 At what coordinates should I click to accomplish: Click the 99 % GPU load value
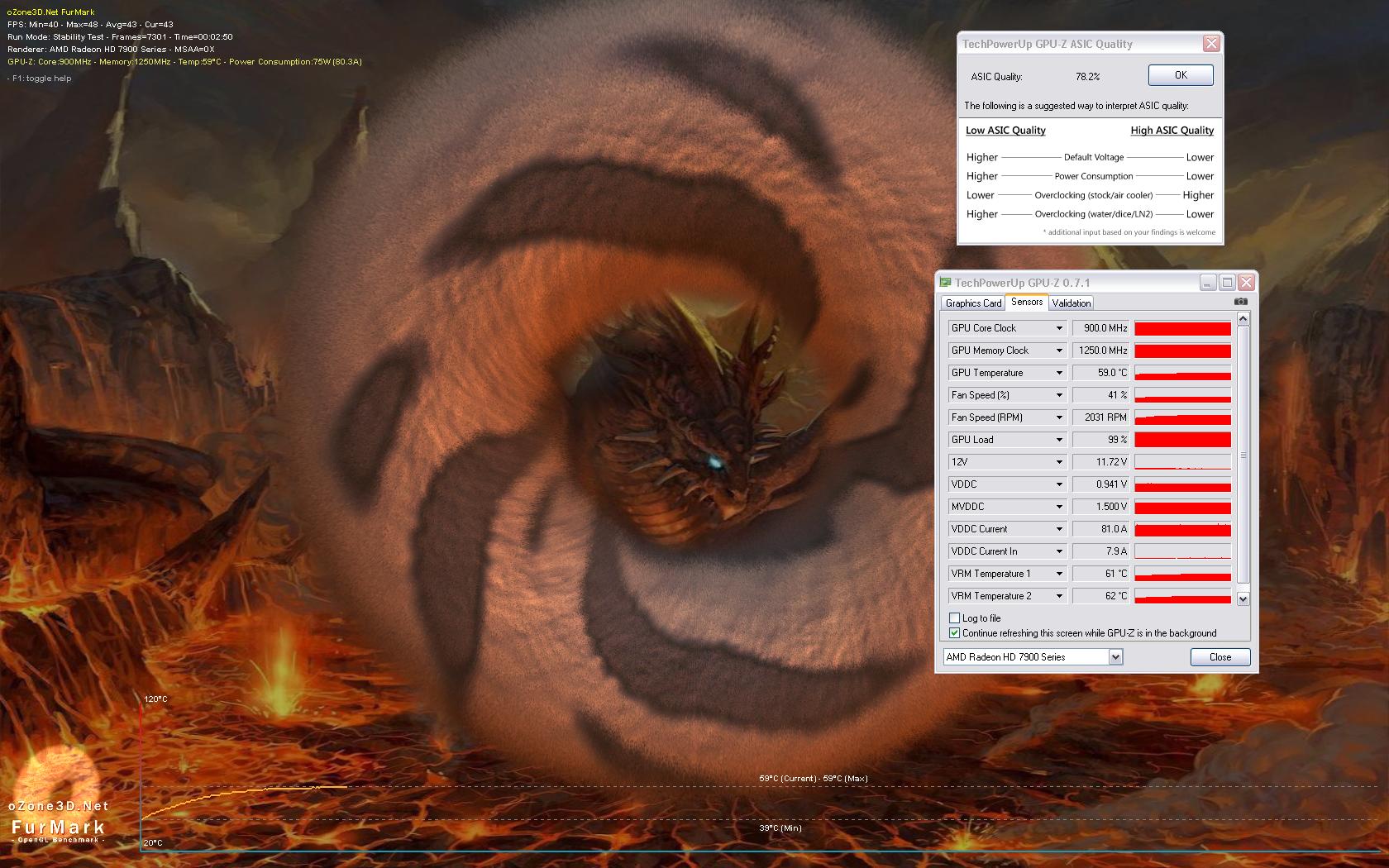pos(1100,440)
